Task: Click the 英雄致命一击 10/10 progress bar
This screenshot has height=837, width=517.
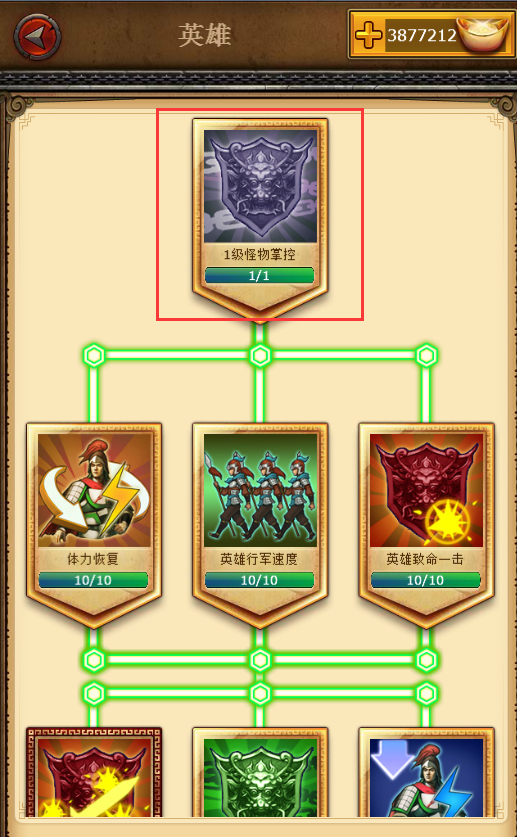Action: pyautogui.click(x=426, y=580)
